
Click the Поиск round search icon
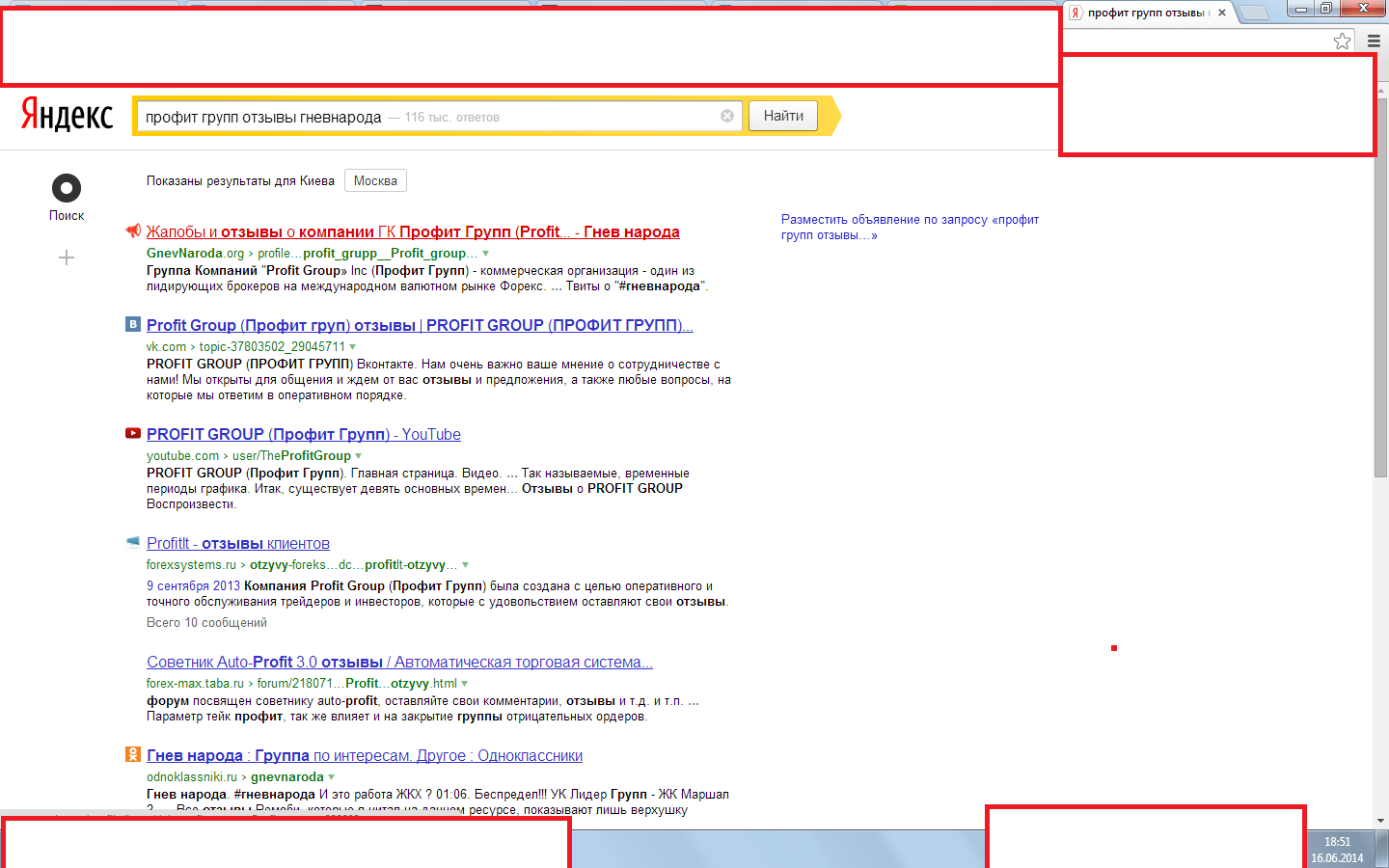coord(67,187)
